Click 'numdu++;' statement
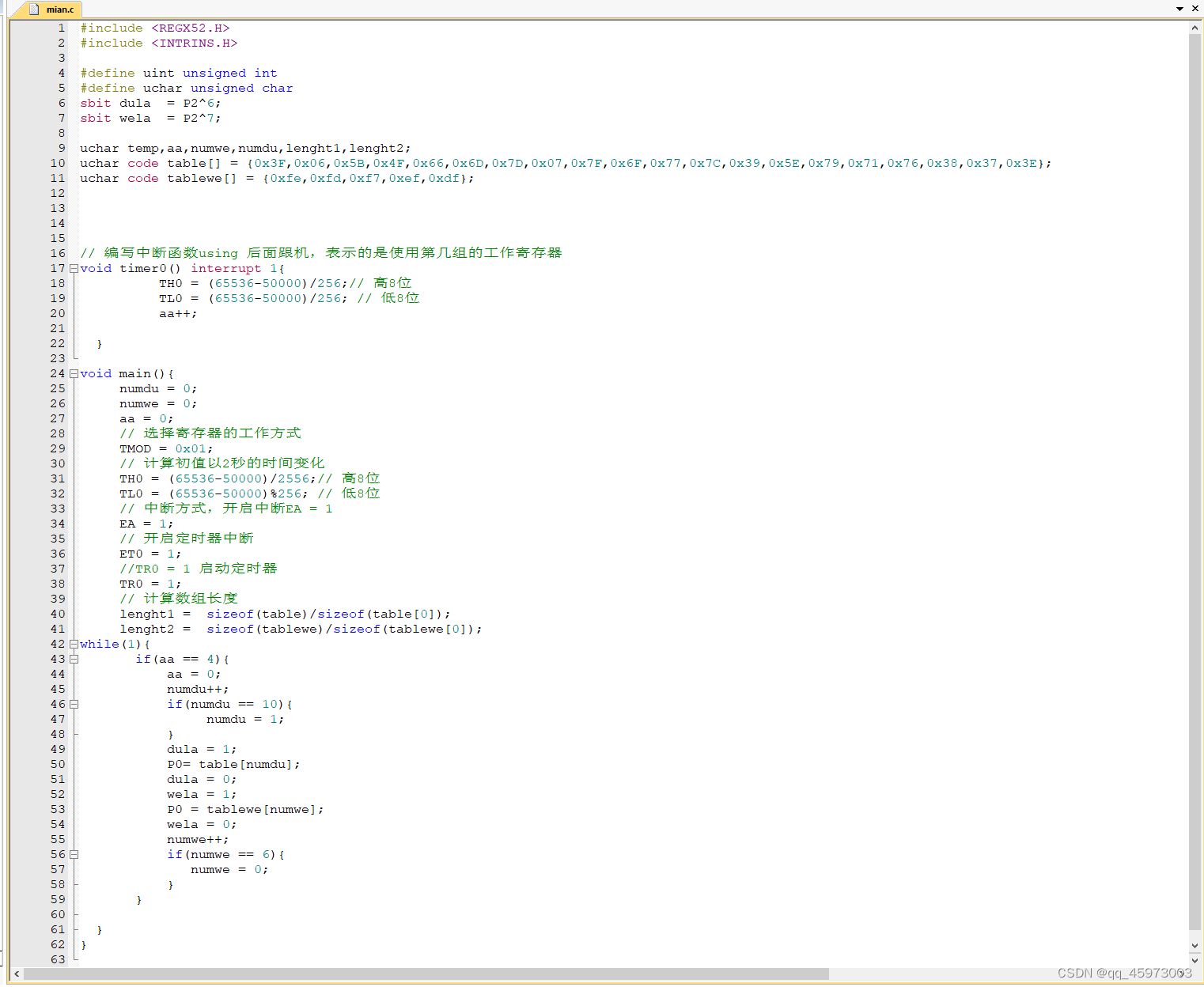The height and width of the screenshot is (987, 1204). (199, 689)
